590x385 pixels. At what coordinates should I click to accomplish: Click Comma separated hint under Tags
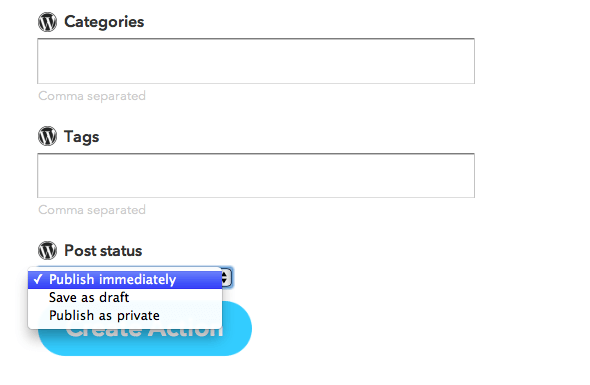pyautogui.click(x=92, y=210)
